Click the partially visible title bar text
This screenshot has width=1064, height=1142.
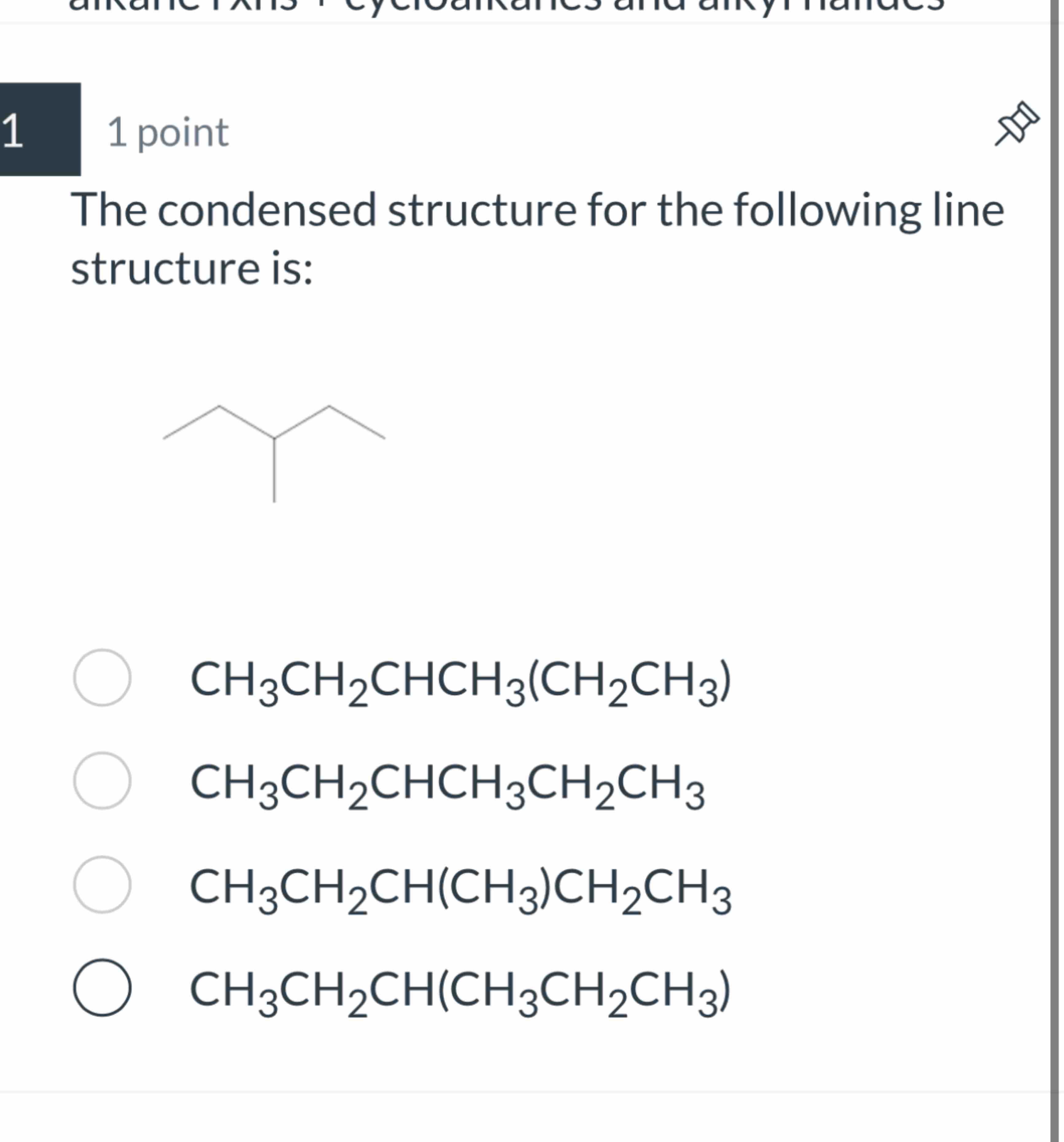tap(517, 6)
